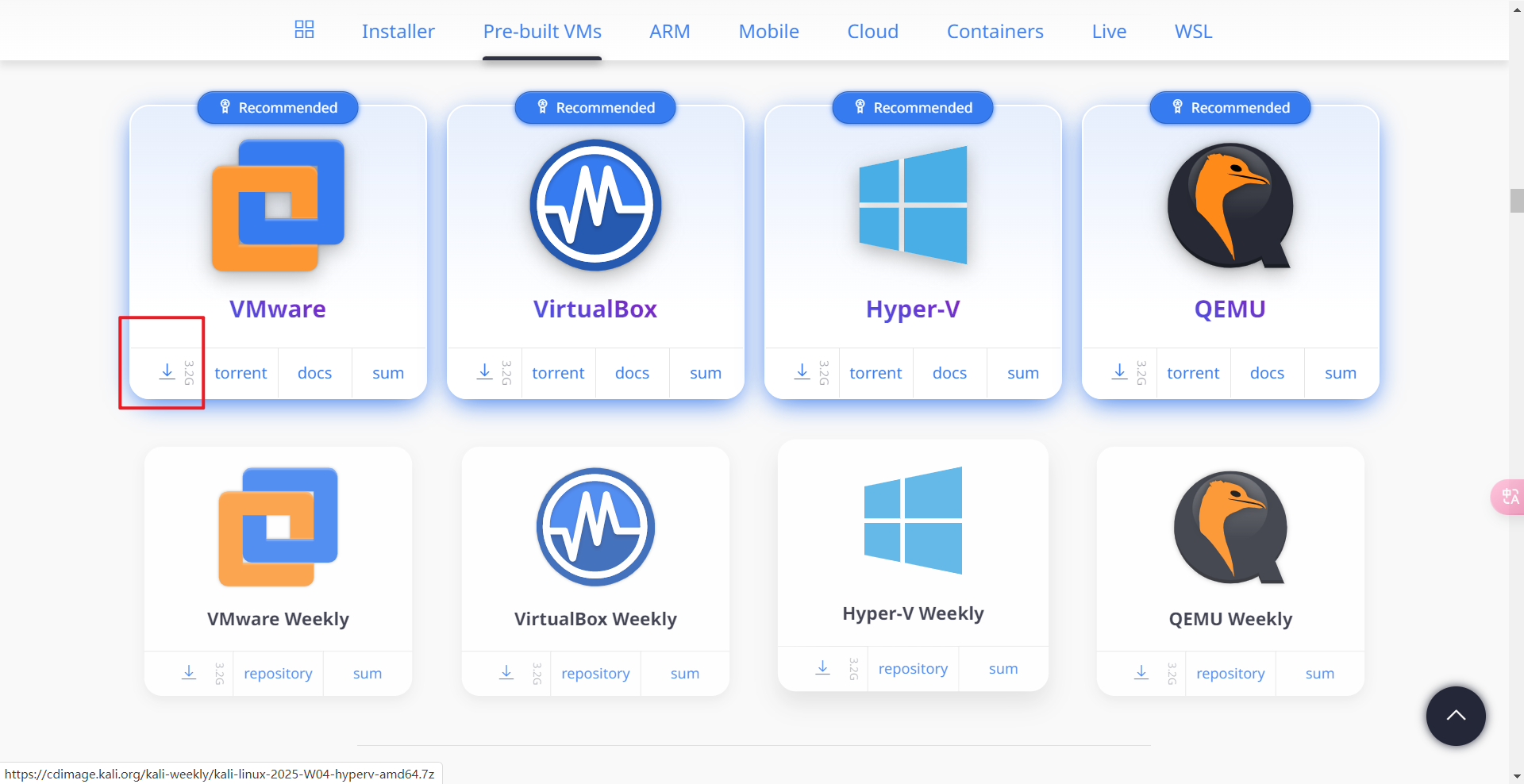Click the recommended VirtualBox logo
1524x784 pixels.
[595, 205]
